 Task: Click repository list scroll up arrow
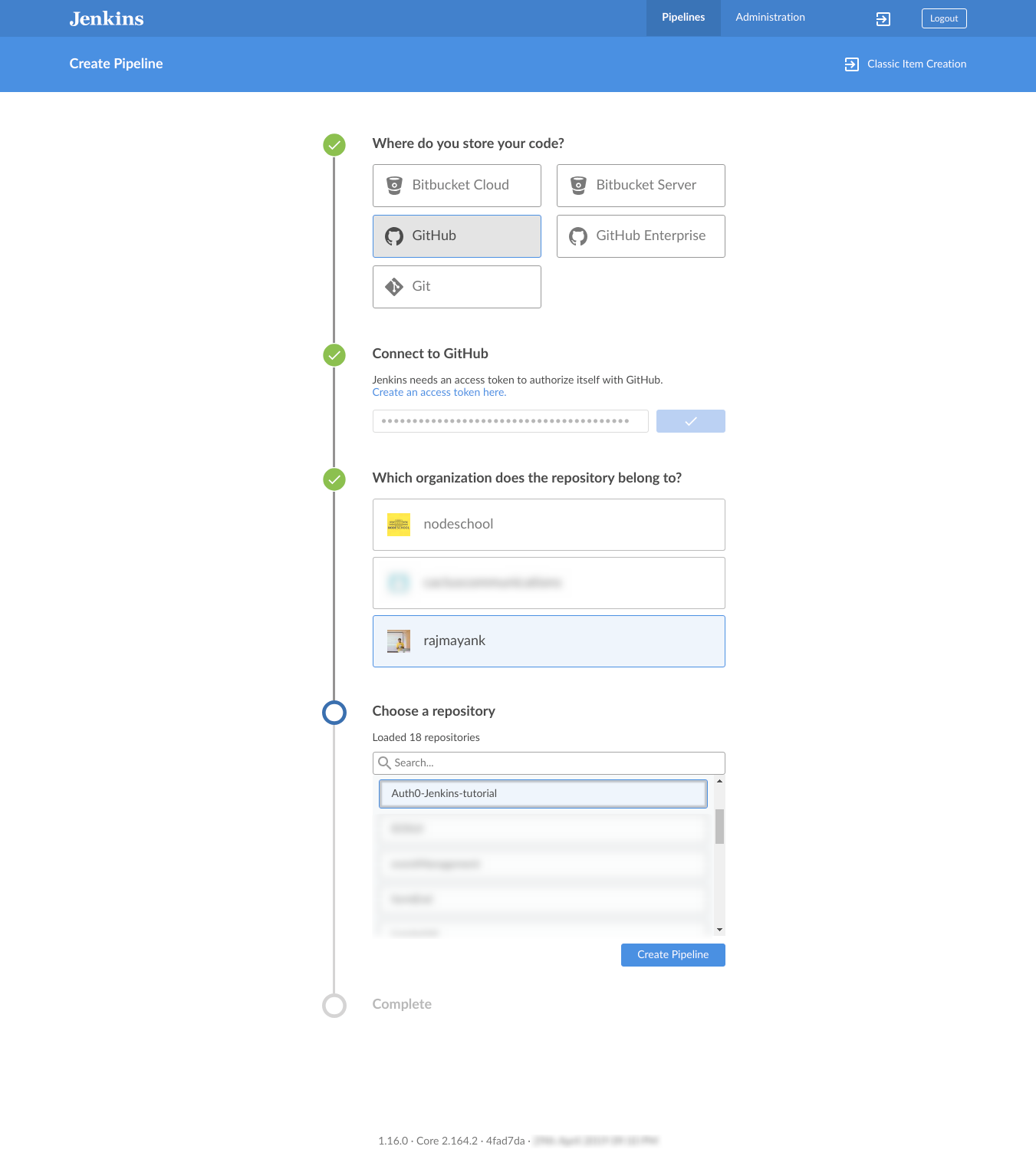[719, 781]
